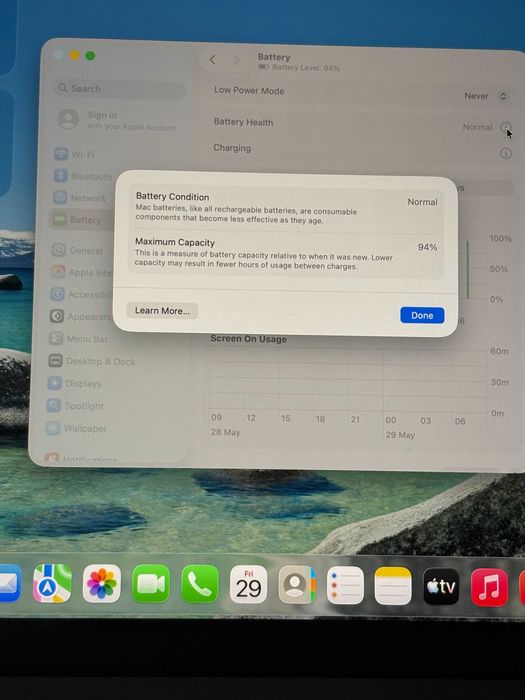
Task: Click the Screen On Usage heading
Action: 249,339
